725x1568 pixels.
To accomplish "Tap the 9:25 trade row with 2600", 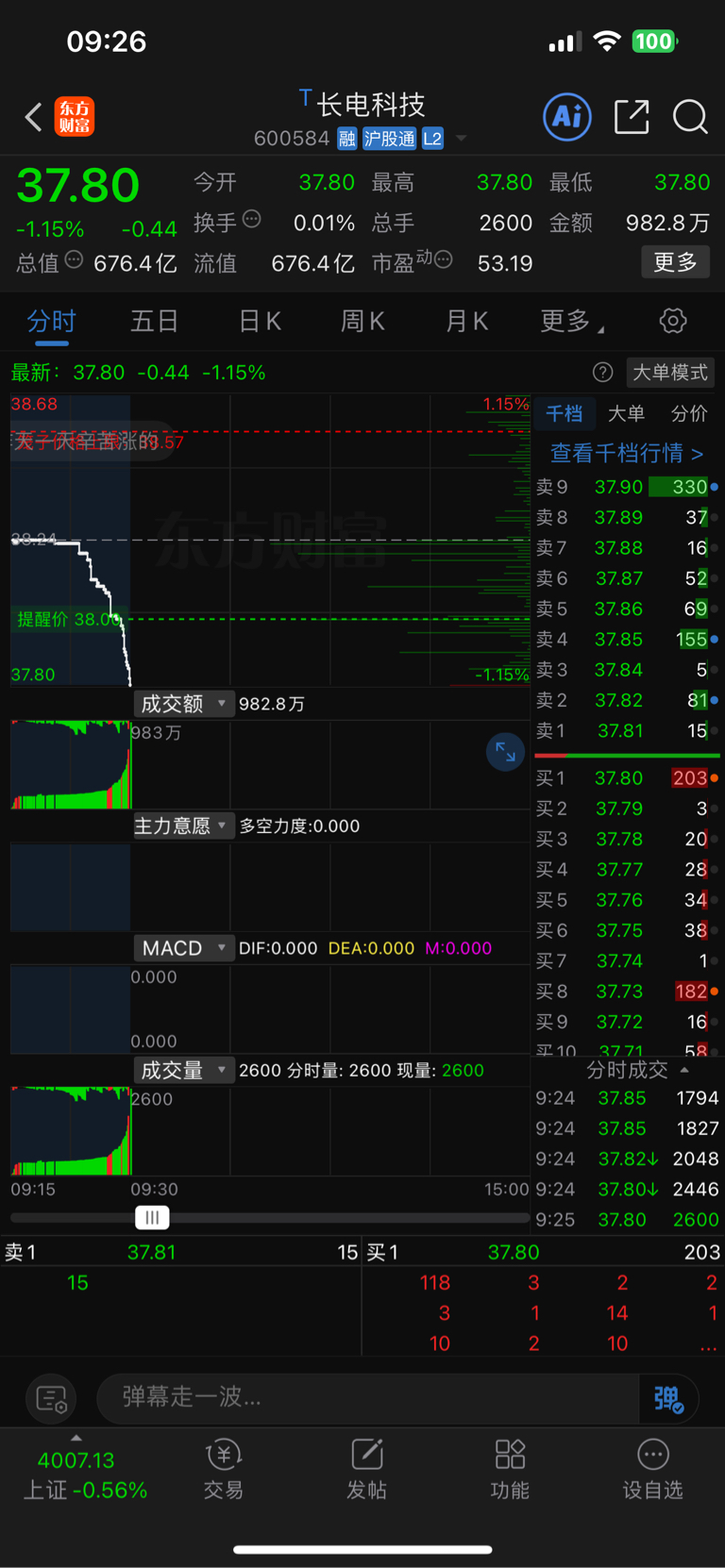I will 627,1220.
